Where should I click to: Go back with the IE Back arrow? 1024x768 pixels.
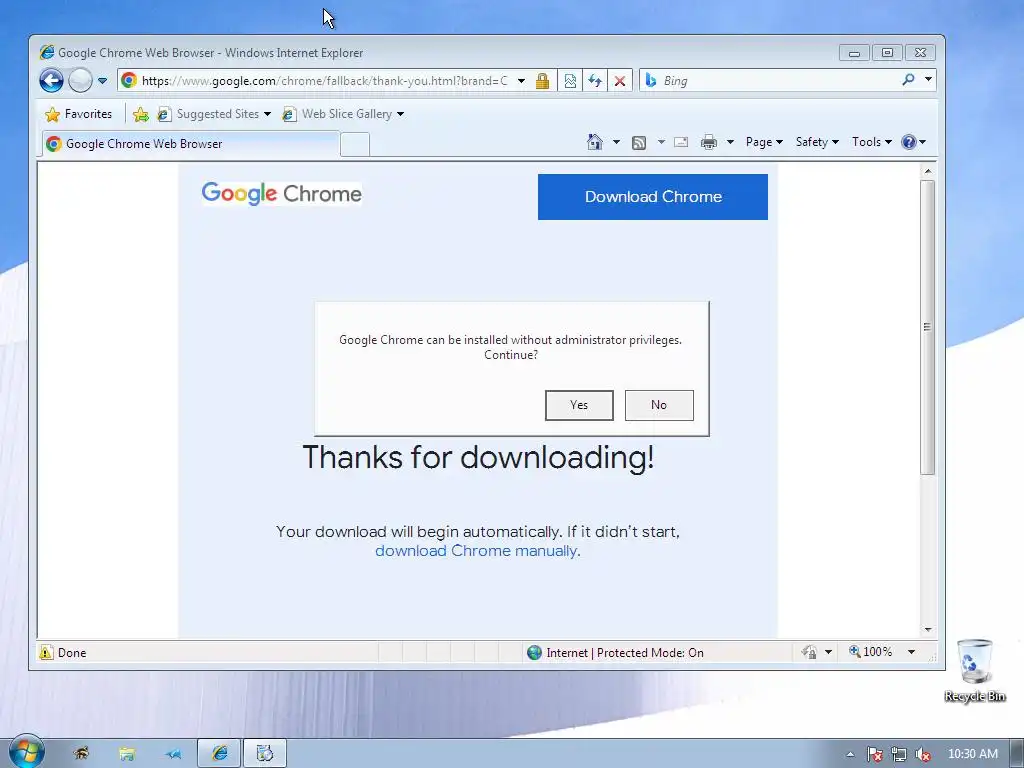point(51,81)
